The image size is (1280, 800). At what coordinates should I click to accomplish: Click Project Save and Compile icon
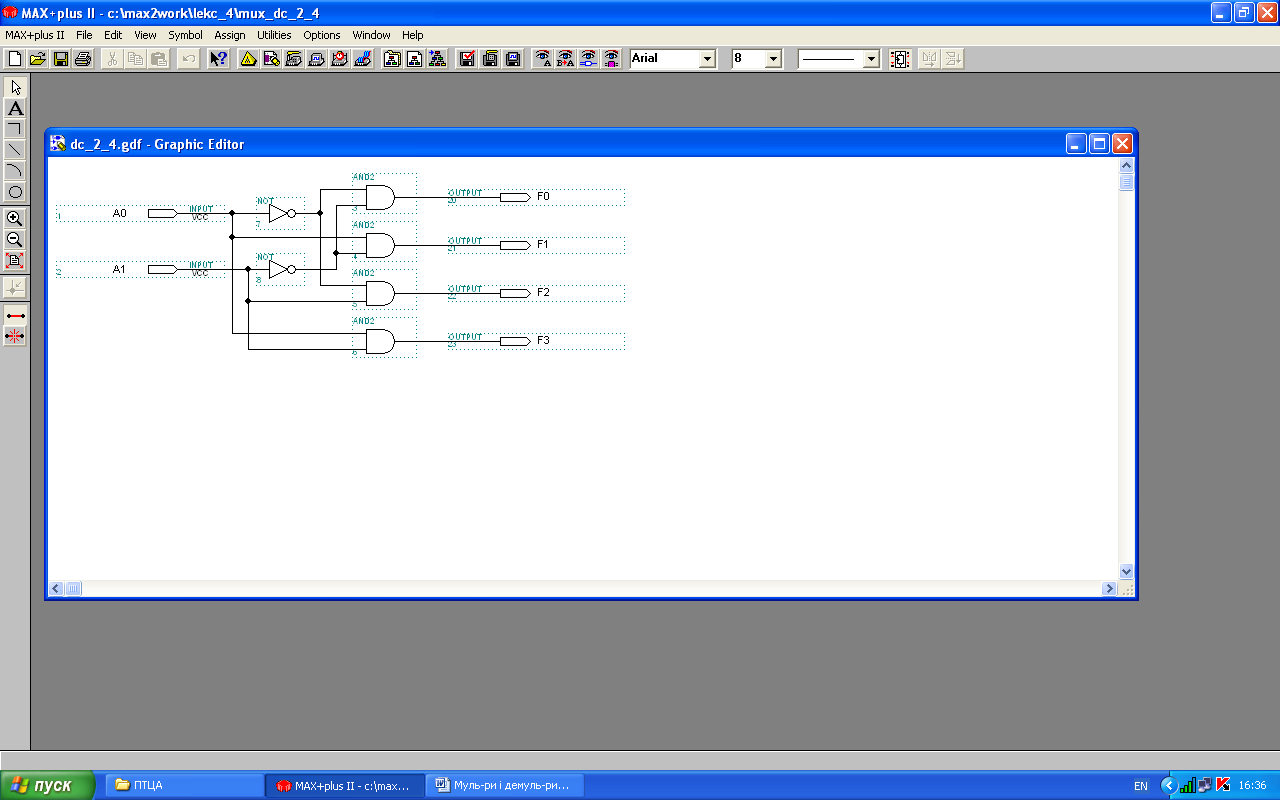490,59
